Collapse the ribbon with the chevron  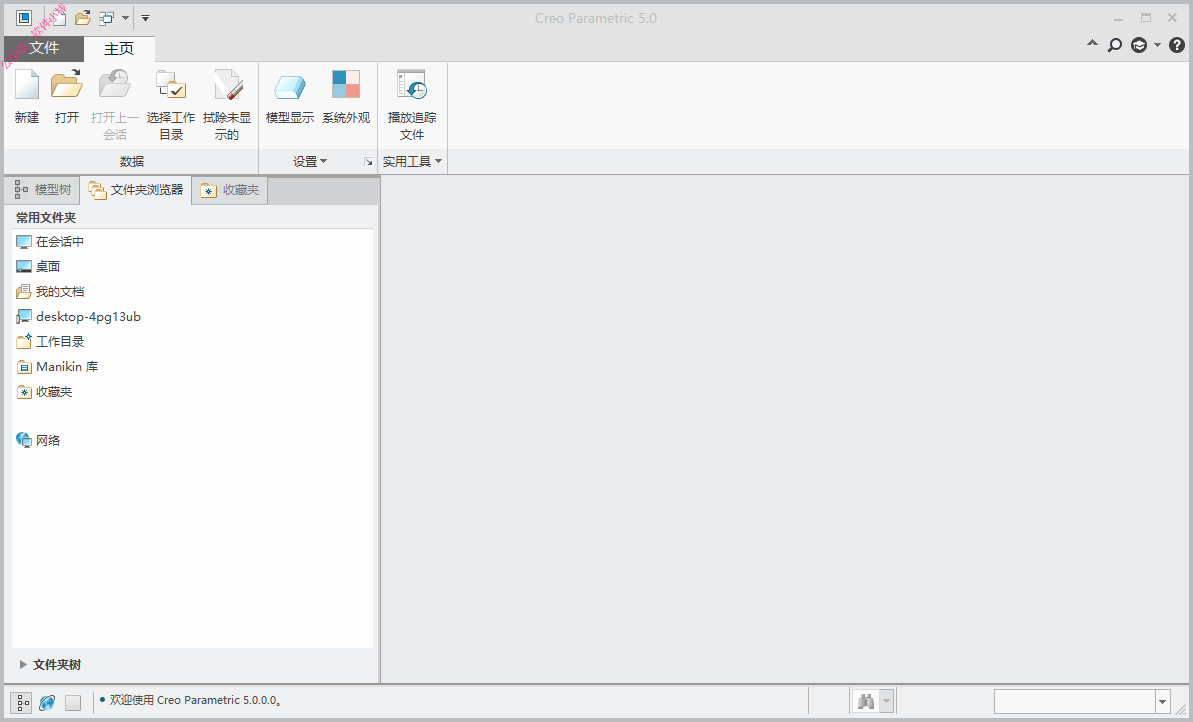click(1093, 44)
